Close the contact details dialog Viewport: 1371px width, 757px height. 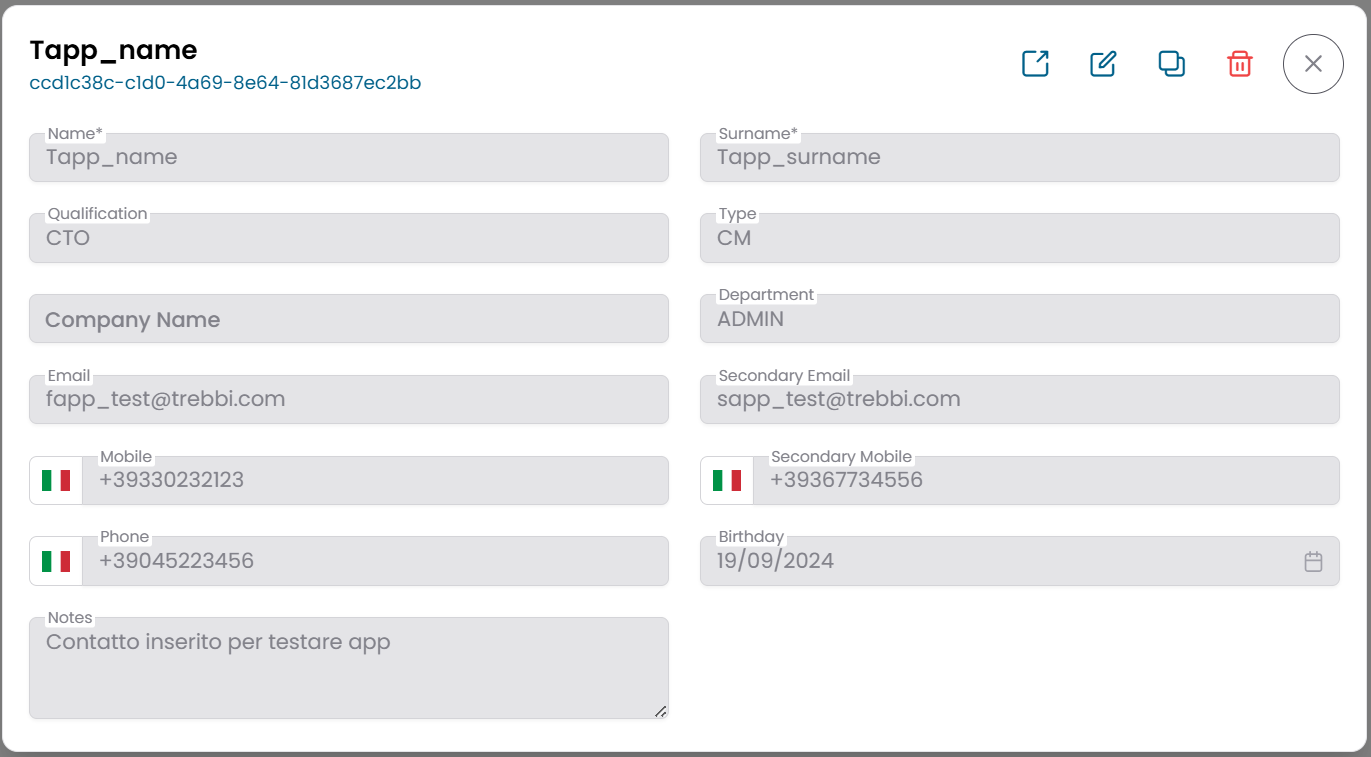1313,63
